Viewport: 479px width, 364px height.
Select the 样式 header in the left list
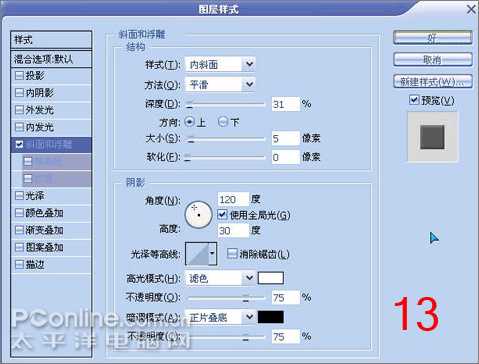pos(51,40)
